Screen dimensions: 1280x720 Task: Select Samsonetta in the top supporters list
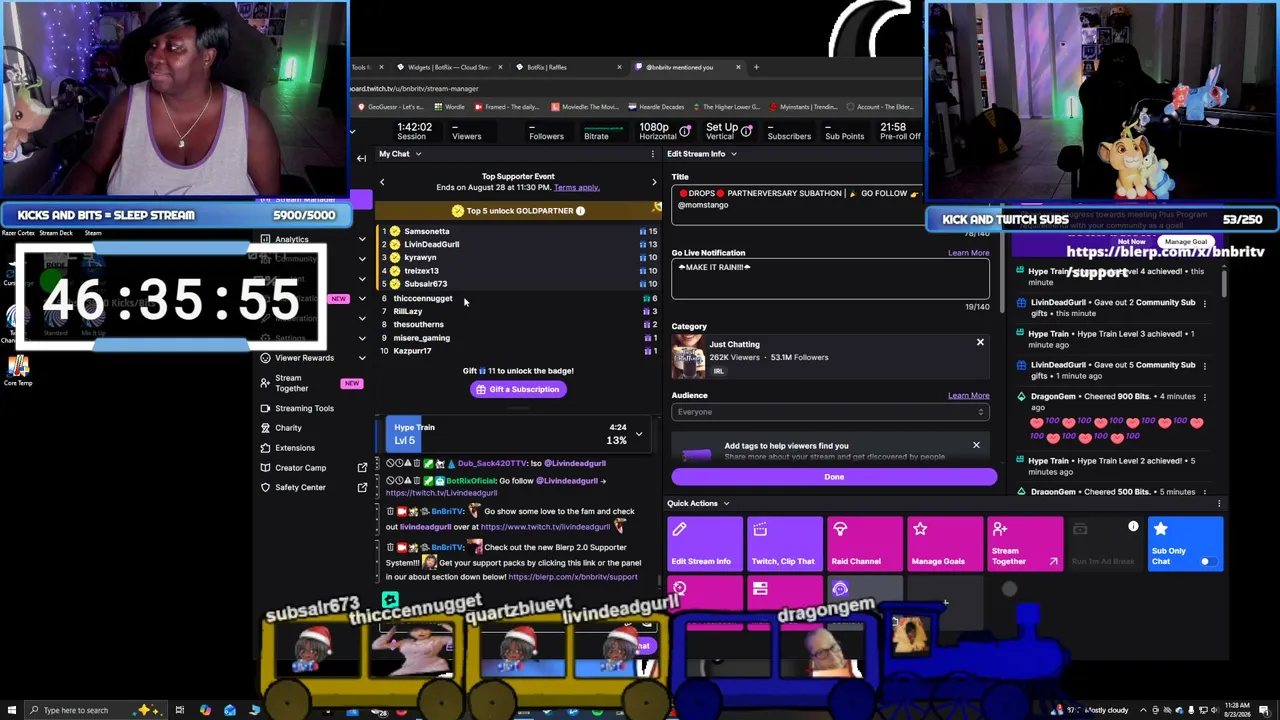click(x=427, y=231)
